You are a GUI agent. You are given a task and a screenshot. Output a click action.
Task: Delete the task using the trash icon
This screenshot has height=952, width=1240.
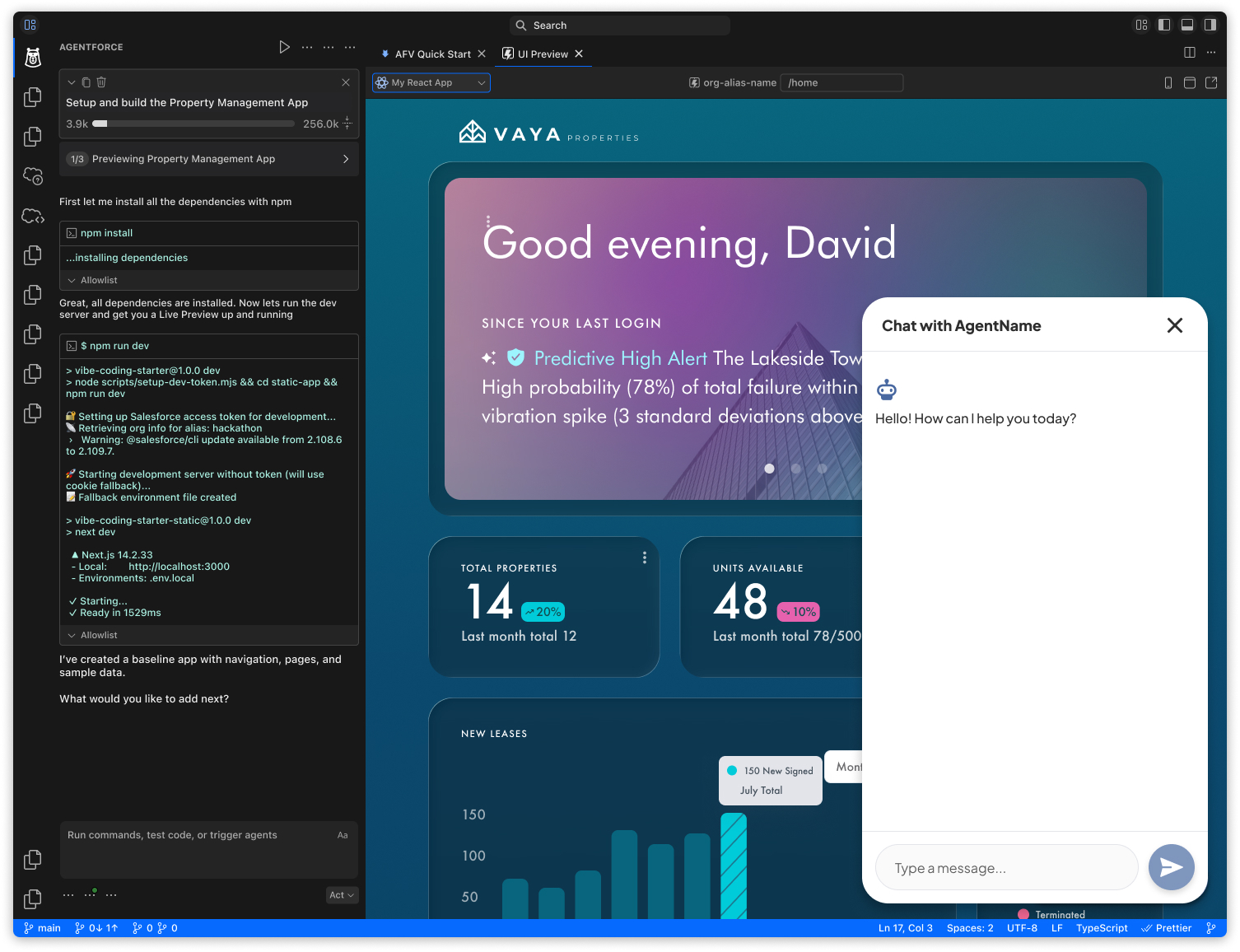point(101,82)
